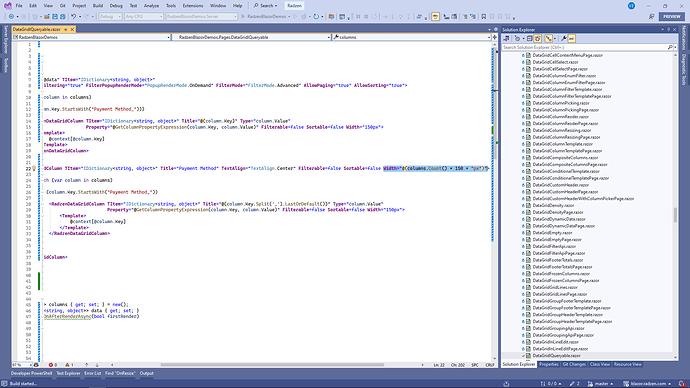
Task: Select DataGridCellSelect.razor in Solution Explorer
Action: (x=555, y=62)
